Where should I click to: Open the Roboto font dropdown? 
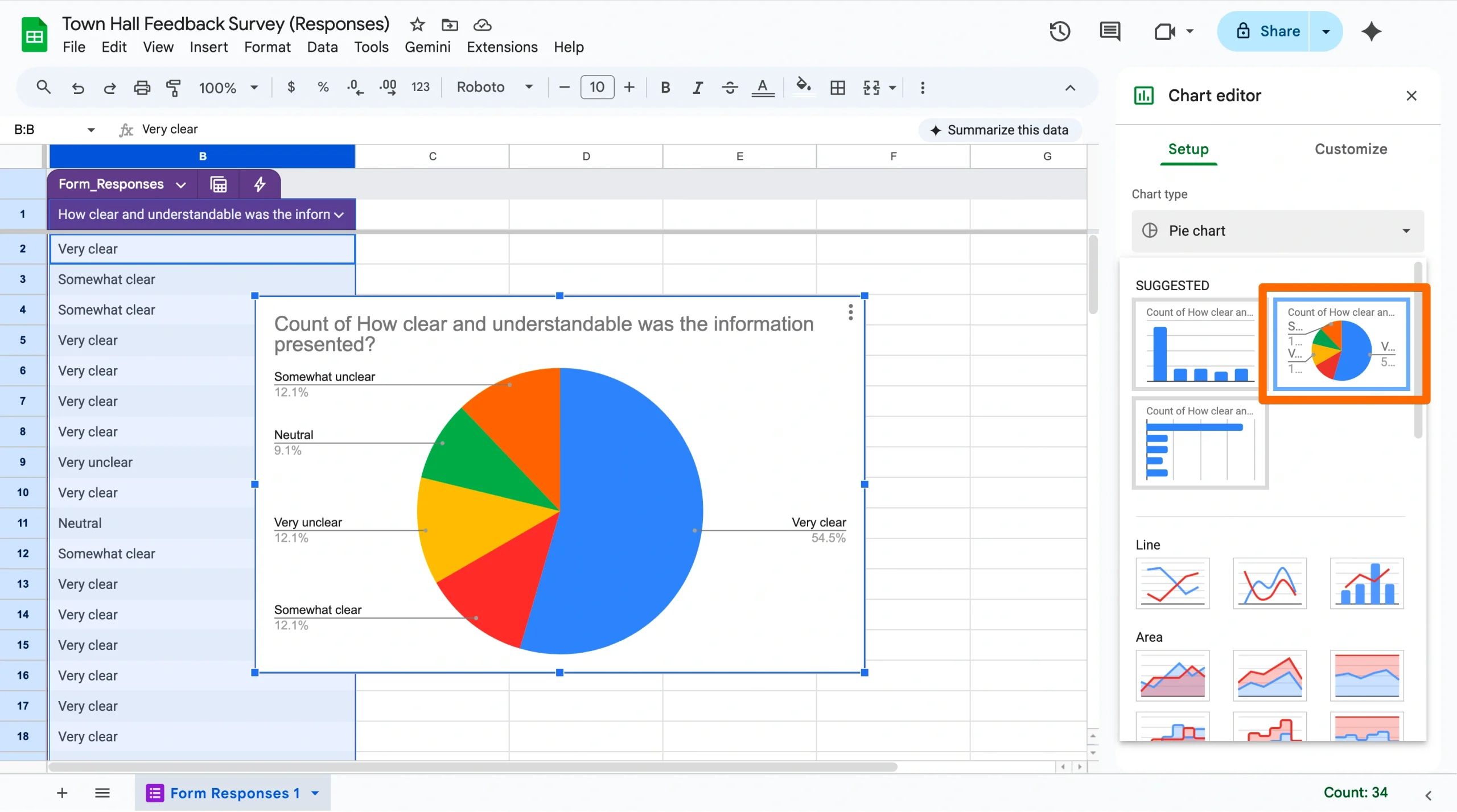(494, 87)
